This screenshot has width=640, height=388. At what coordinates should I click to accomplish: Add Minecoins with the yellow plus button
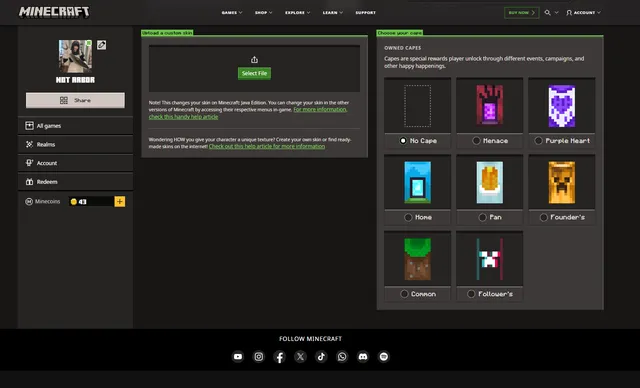point(120,202)
